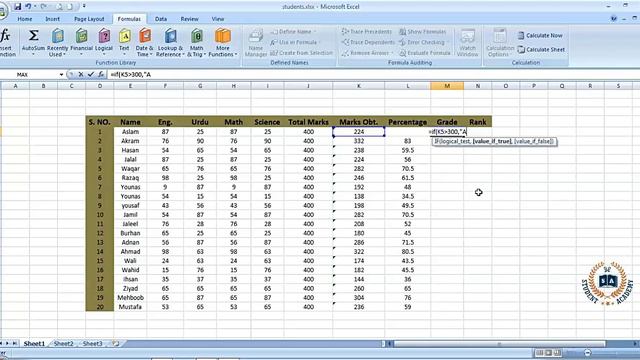This screenshot has height=360, width=640.
Task: Click Create from Selection
Action: tap(301, 53)
